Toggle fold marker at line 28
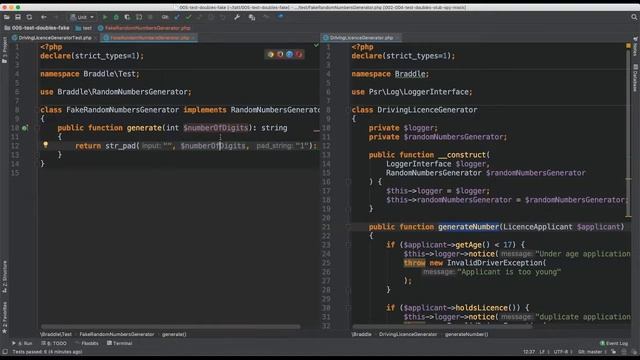The height and width of the screenshot is (360, 640). point(349,289)
